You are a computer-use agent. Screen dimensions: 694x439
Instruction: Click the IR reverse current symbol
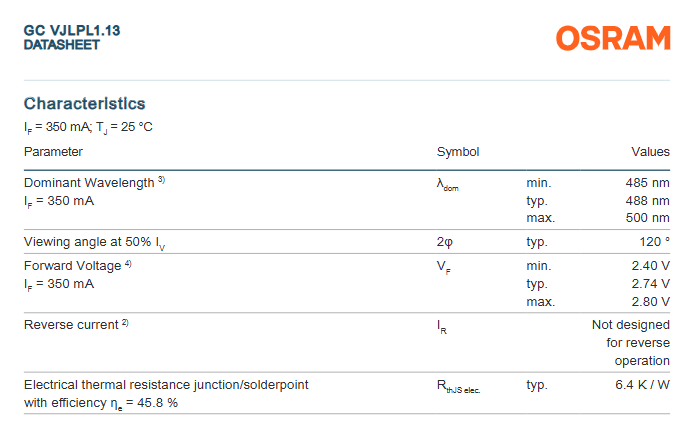[442, 327]
